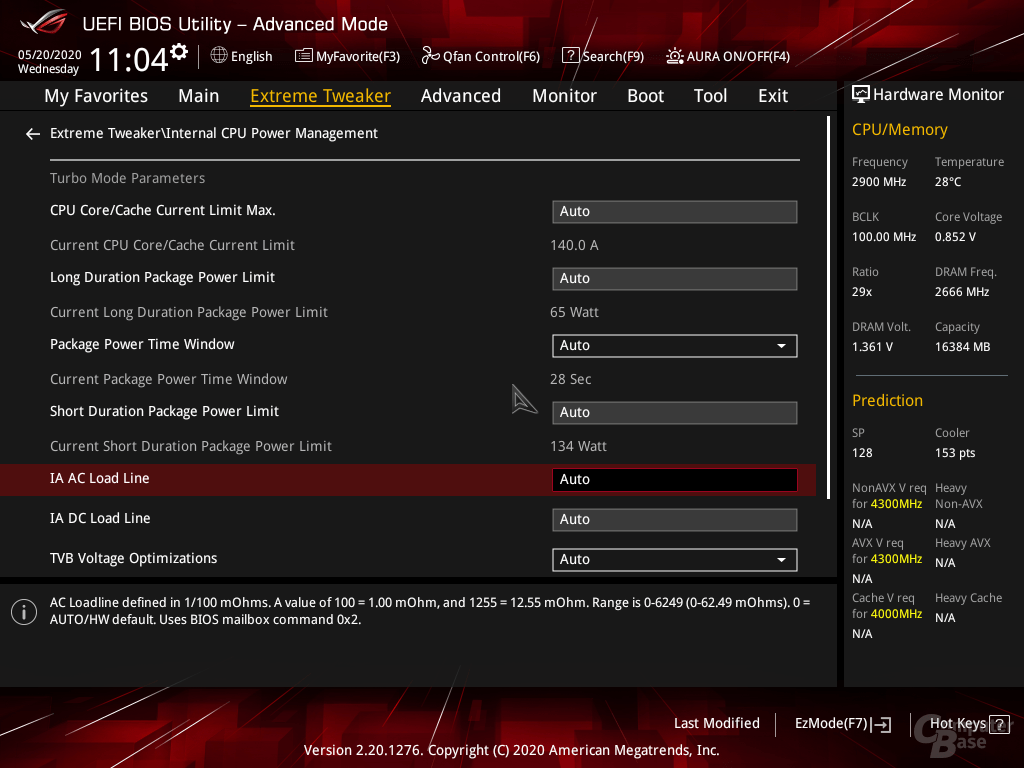Click the 1.361 V DRAM voltage reading
The image size is (1024, 768).
click(x=872, y=347)
